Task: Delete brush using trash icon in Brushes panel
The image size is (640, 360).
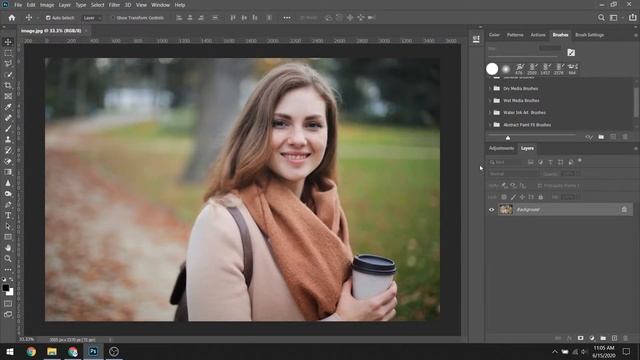Action: point(625,137)
